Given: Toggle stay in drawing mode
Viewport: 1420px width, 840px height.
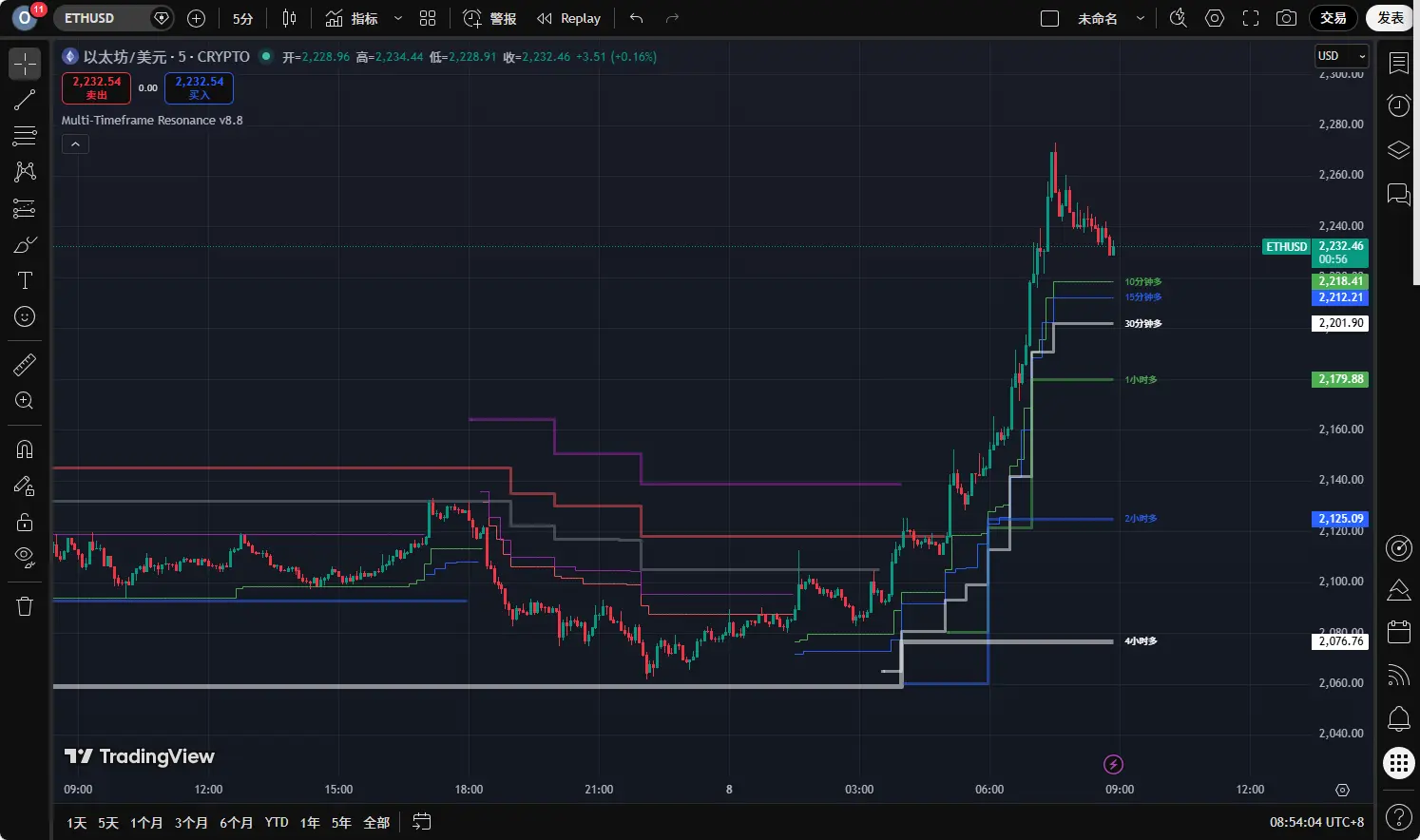Looking at the screenshot, I should tap(25, 486).
